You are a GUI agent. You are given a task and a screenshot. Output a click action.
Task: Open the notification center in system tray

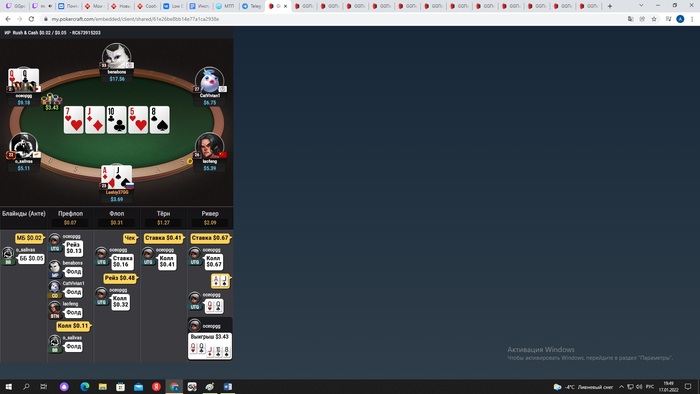688,386
